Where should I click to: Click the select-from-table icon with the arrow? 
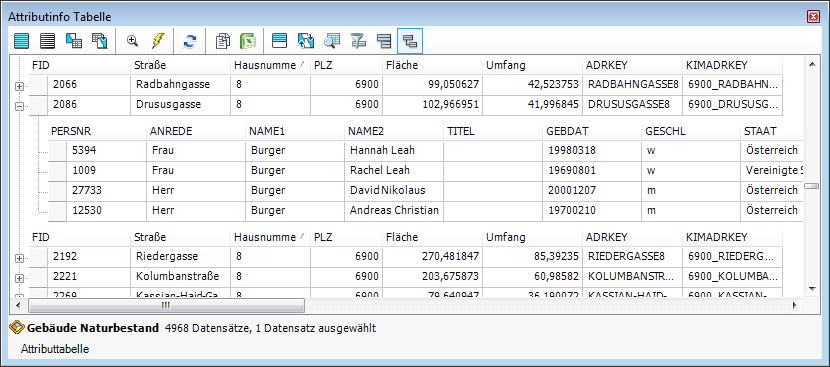(100, 41)
